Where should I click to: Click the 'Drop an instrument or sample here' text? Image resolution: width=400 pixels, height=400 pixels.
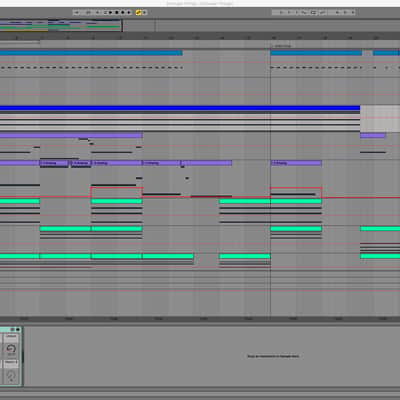pos(273,356)
